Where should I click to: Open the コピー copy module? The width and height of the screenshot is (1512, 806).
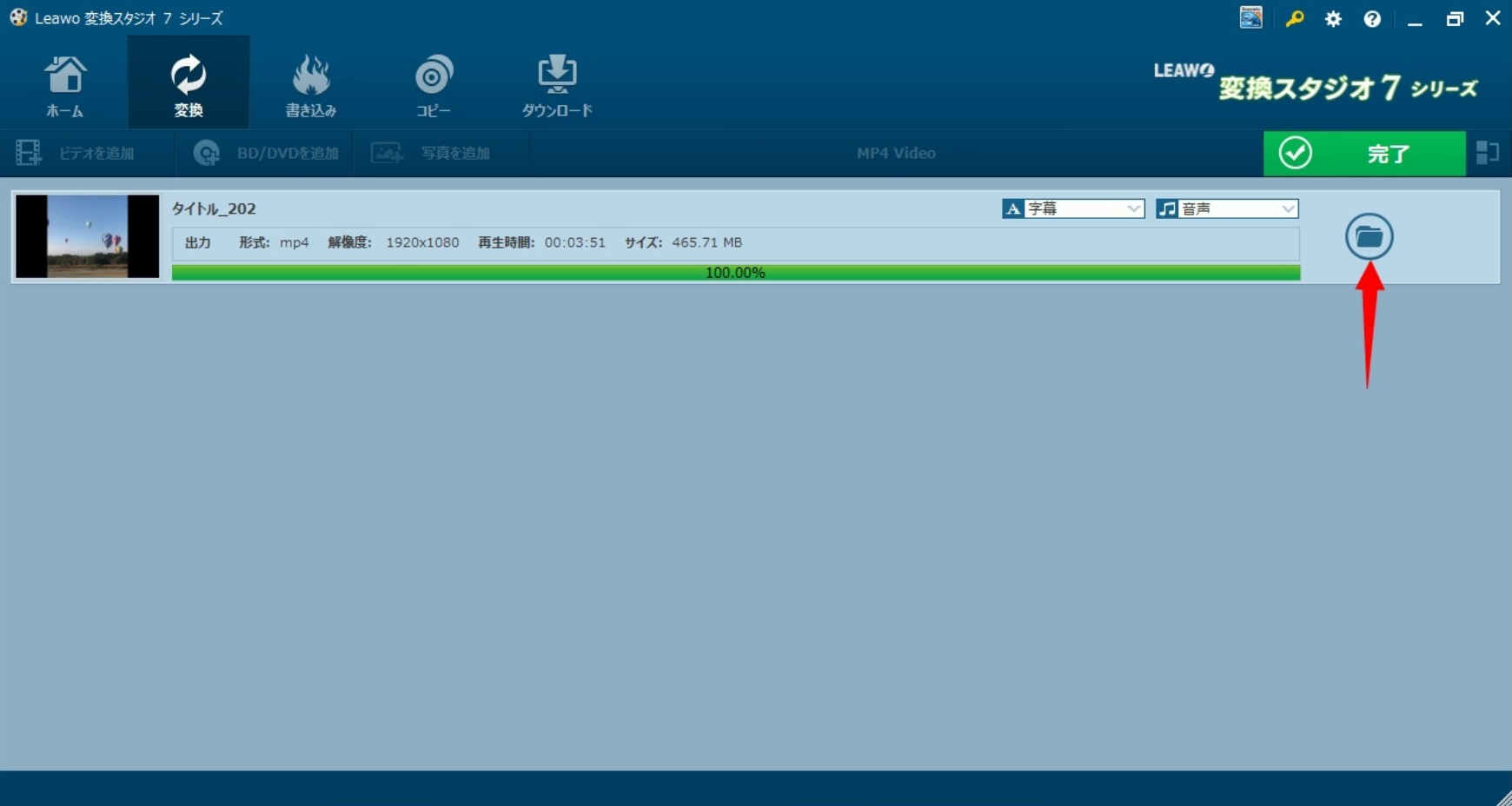[434, 85]
